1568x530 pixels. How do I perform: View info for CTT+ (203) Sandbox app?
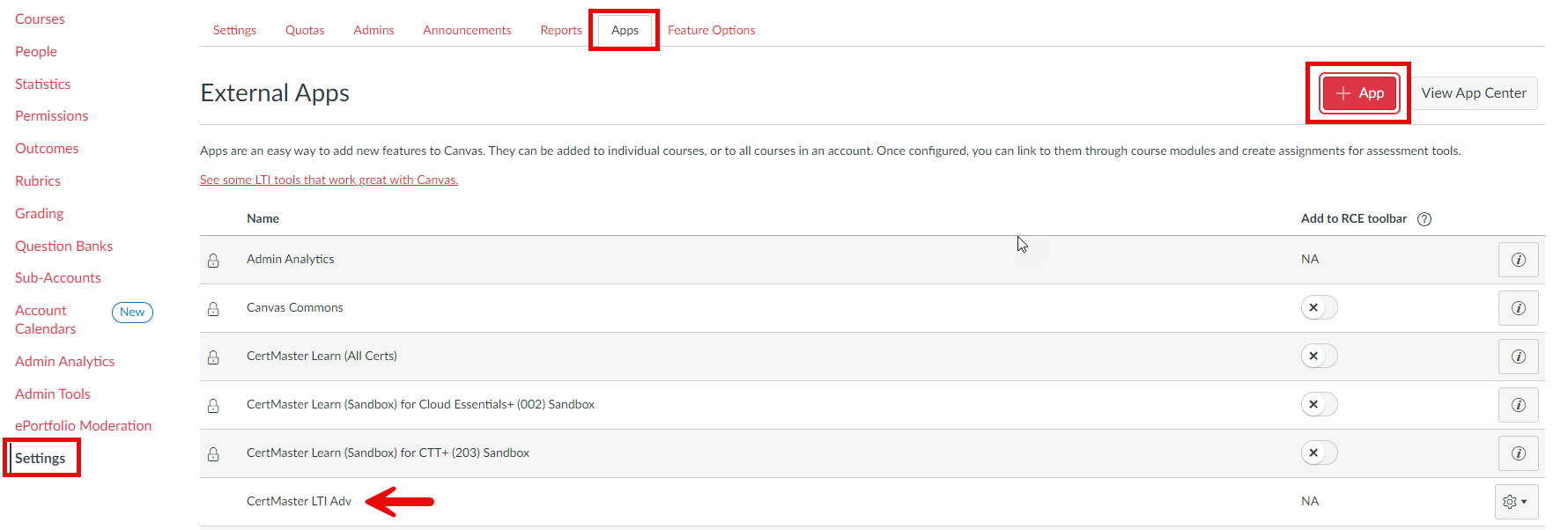[x=1519, y=453]
